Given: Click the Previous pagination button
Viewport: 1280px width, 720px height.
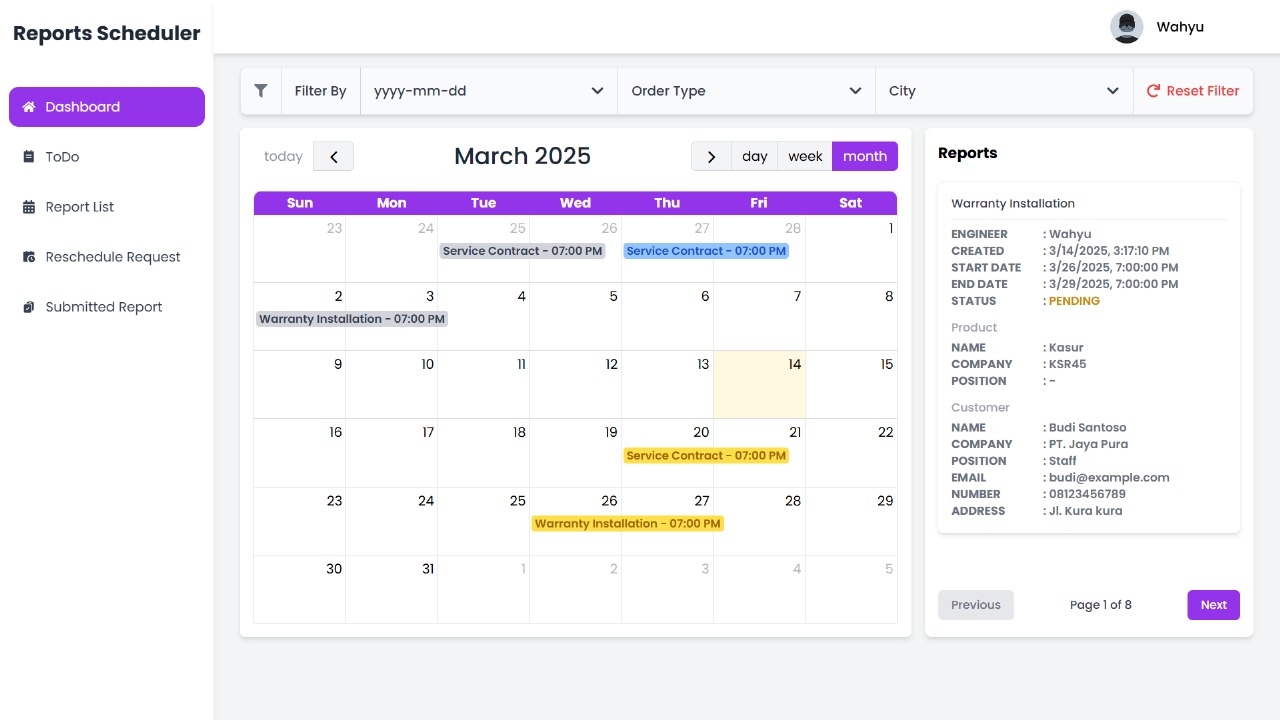Looking at the screenshot, I should [x=975, y=604].
